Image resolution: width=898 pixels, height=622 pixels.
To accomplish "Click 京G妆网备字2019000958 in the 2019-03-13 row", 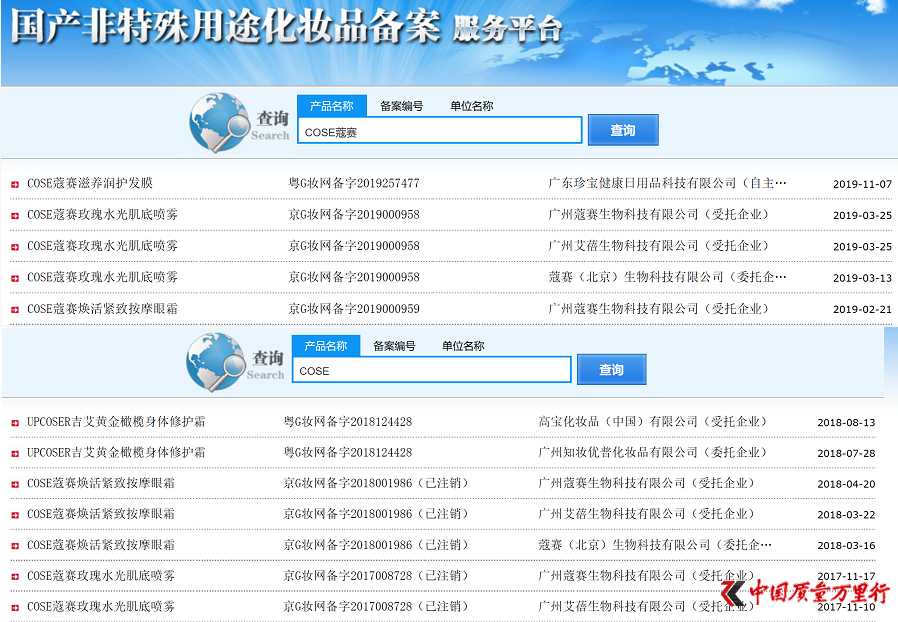I will coord(354,277).
